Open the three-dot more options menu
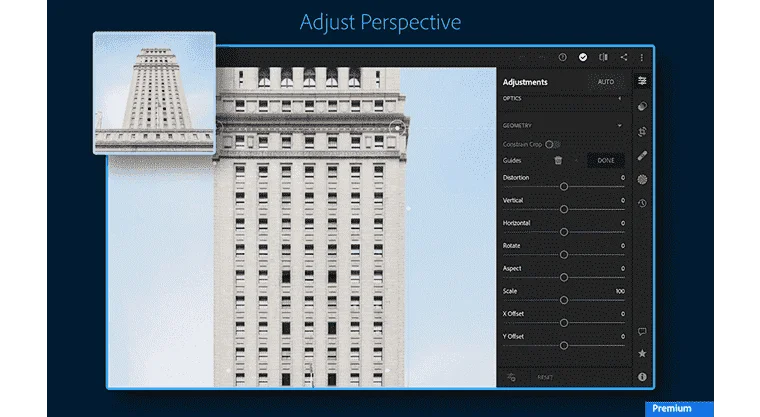 point(642,57)
